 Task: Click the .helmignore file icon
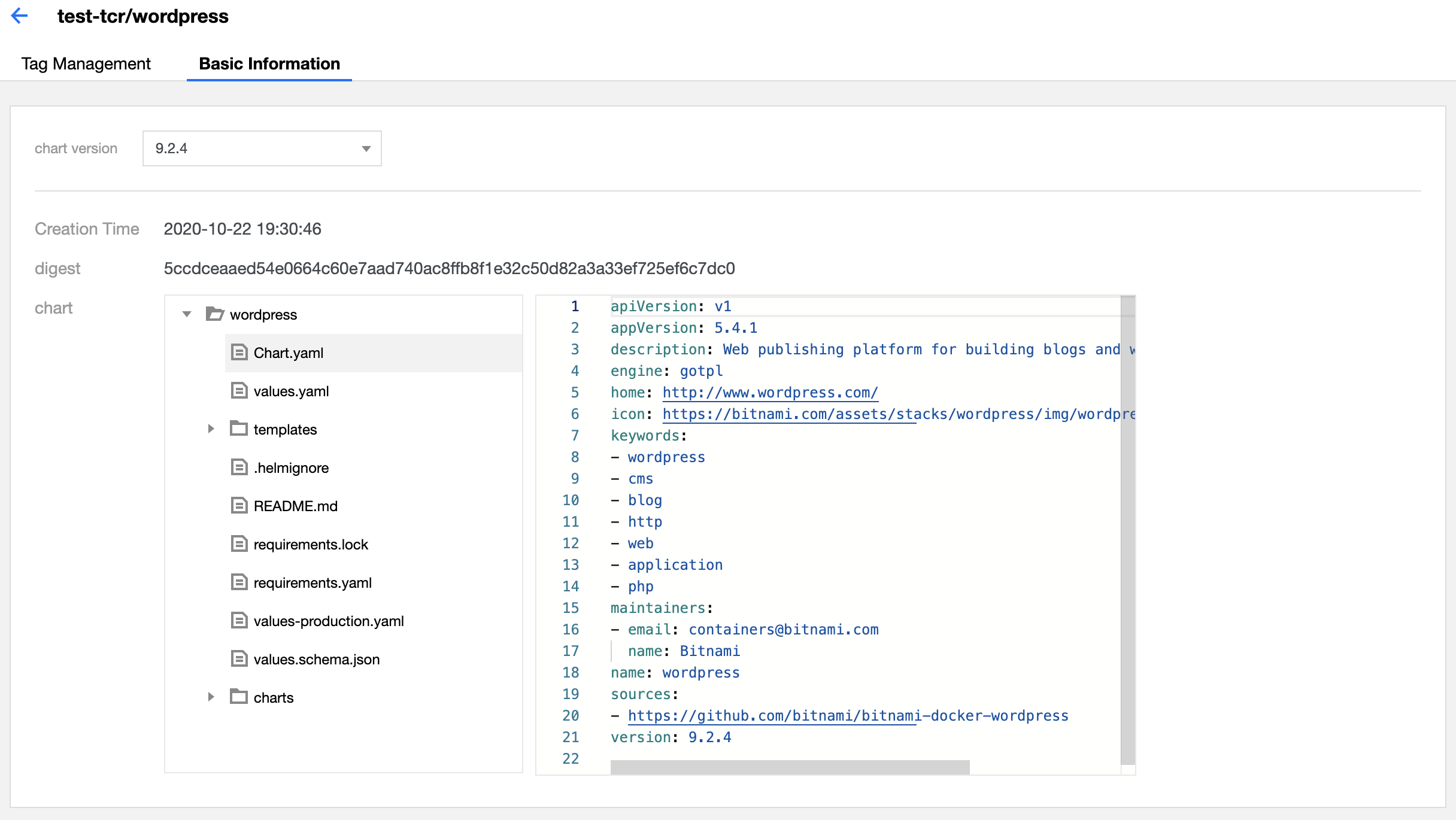coord(239,467)
